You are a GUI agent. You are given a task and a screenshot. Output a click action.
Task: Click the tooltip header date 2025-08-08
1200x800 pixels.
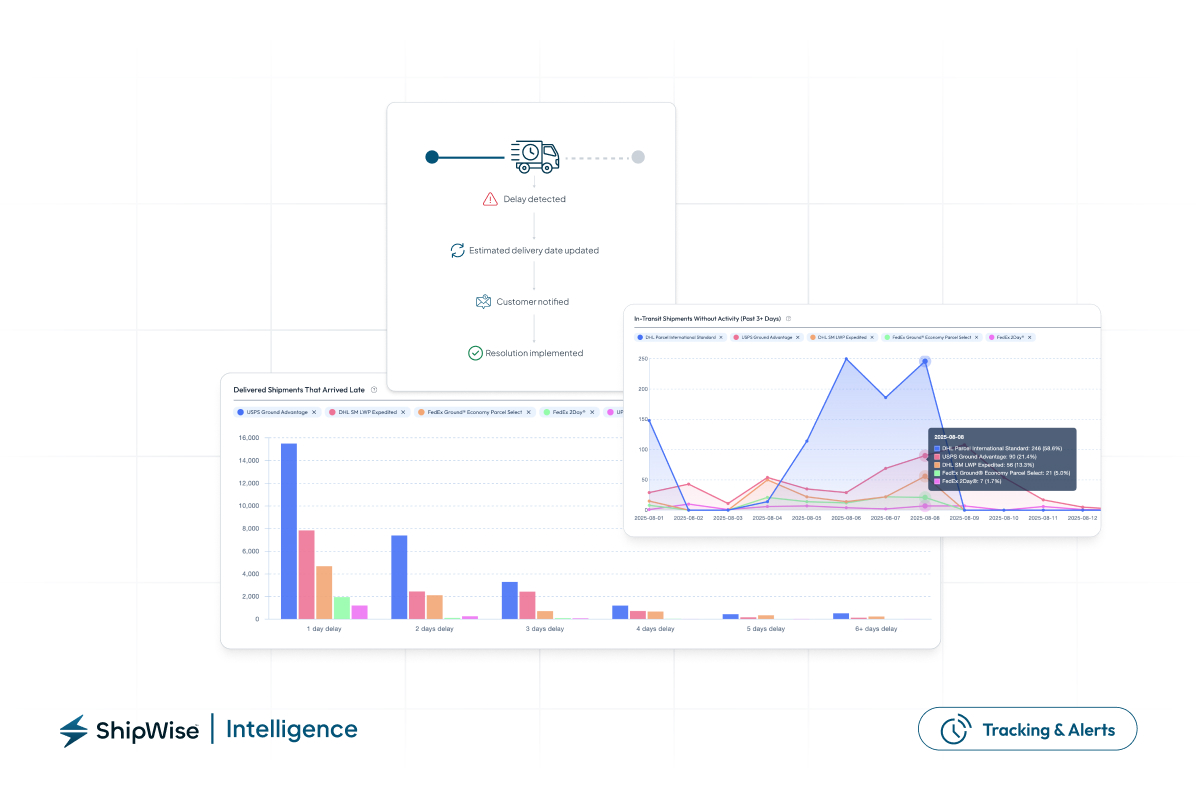(947, 437)
